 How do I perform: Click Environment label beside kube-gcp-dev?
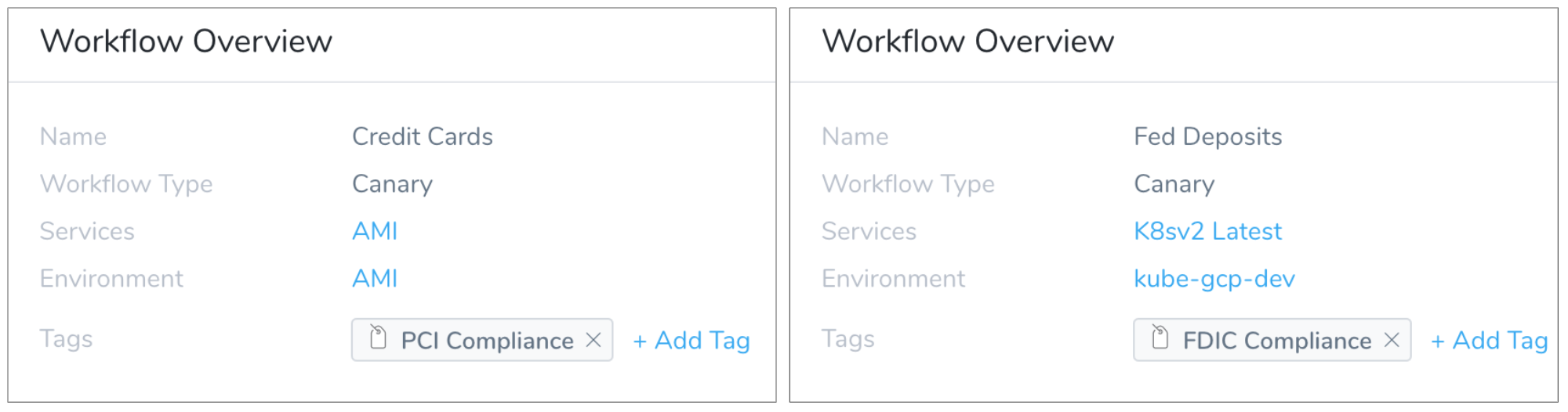point(893,278)
